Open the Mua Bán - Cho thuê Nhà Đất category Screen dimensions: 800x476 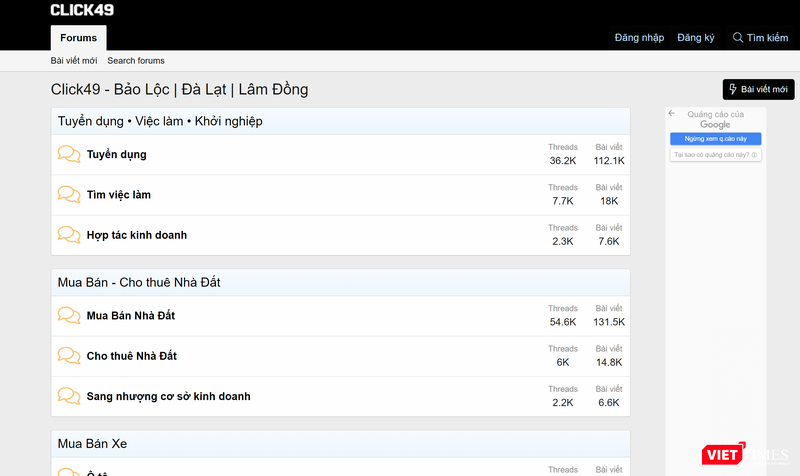[139, 282]
